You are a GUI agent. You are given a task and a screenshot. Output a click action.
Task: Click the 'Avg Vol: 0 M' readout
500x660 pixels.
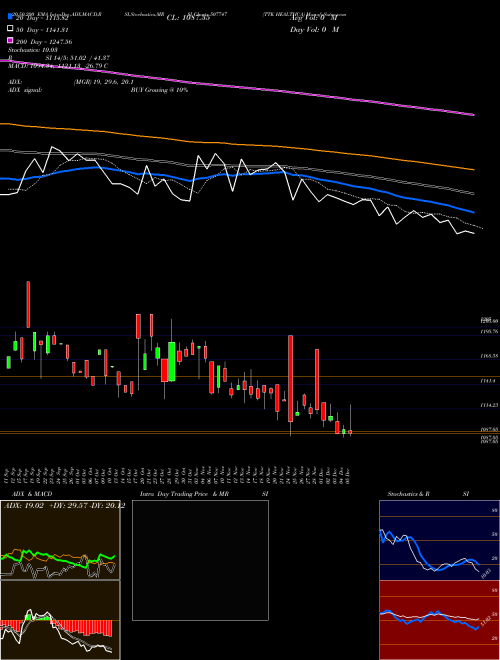point(314,18)
